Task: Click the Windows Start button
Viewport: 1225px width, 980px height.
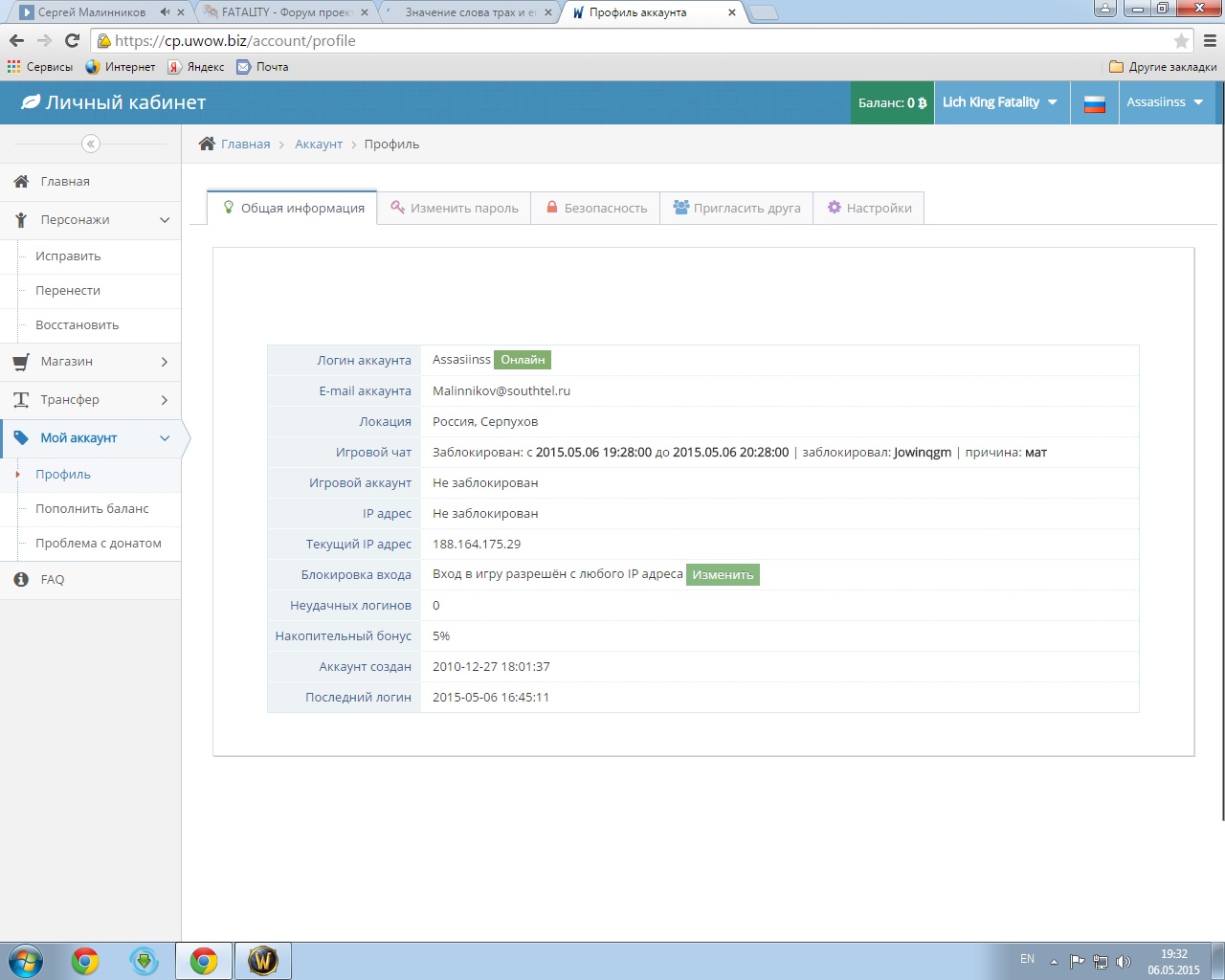Action: click(26, 960)
